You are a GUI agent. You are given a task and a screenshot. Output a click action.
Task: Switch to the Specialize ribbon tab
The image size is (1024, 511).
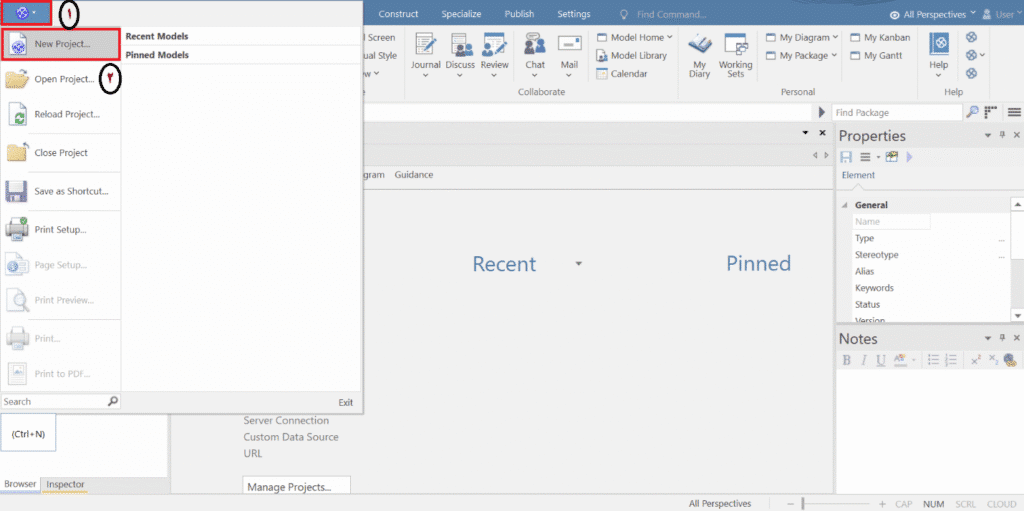pos(461,14)
